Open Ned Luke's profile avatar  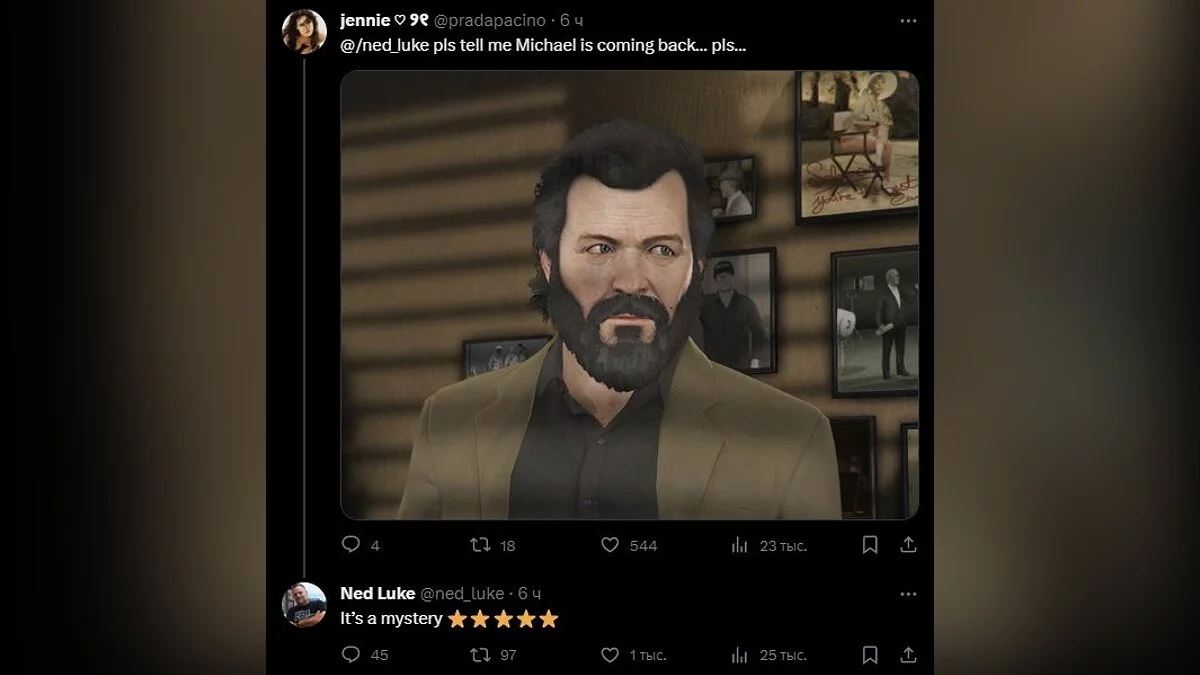click(304, 604)
